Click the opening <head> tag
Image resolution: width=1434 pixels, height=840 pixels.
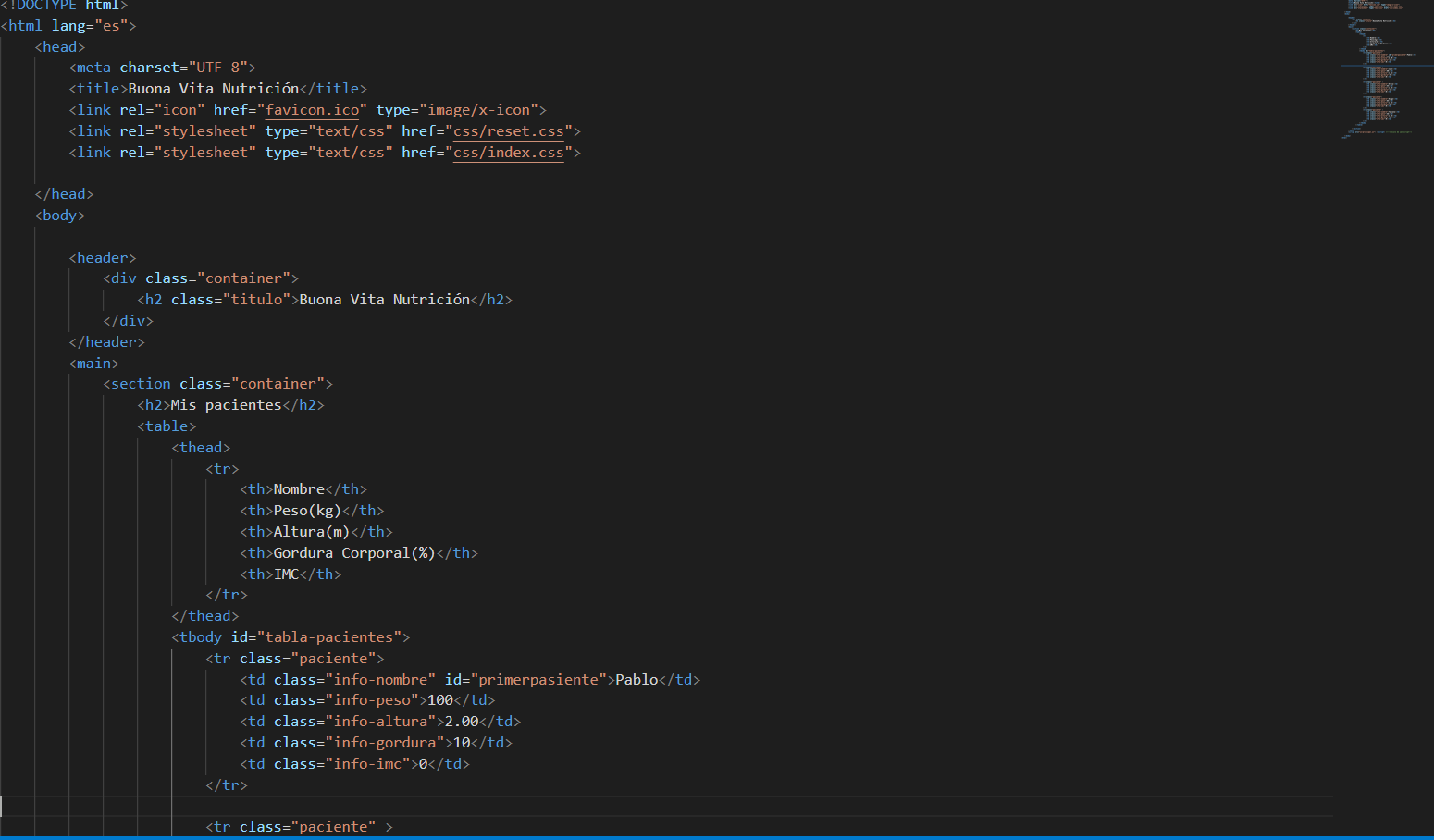click(60, 47)
